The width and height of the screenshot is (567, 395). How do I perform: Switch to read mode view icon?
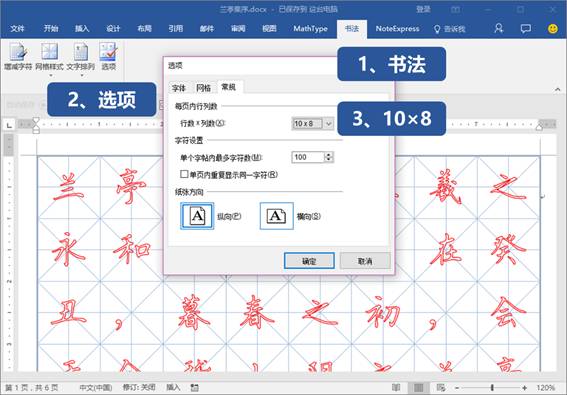click(x=397, y=388)
